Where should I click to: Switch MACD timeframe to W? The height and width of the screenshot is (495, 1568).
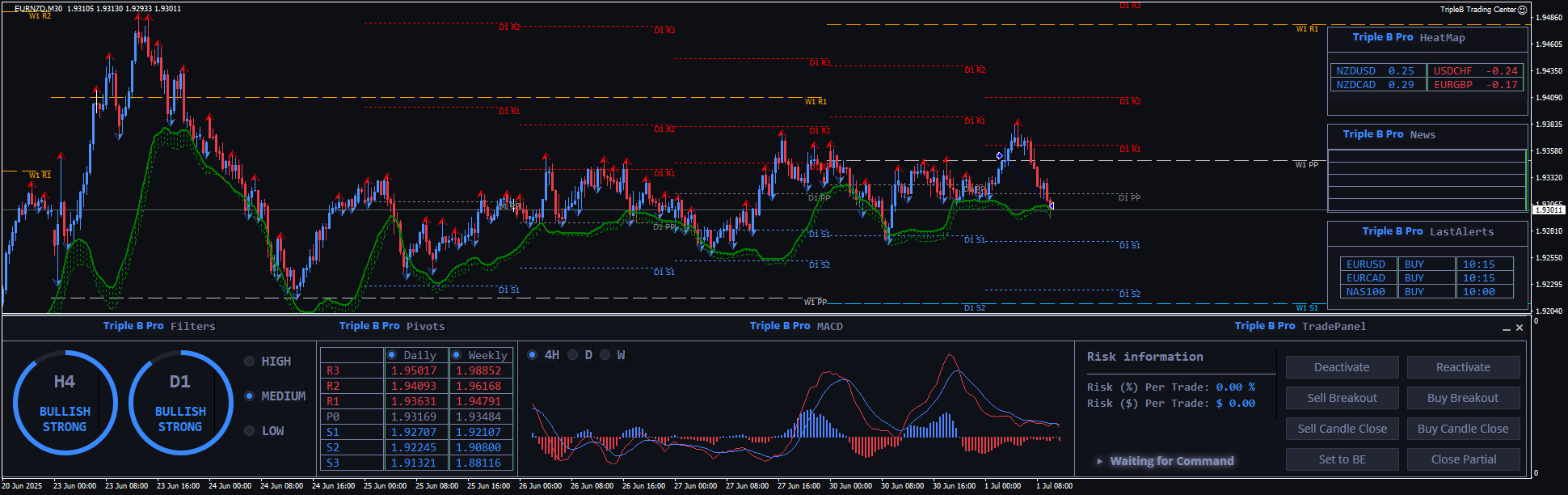pyautogui.click(x=605, y=355)
